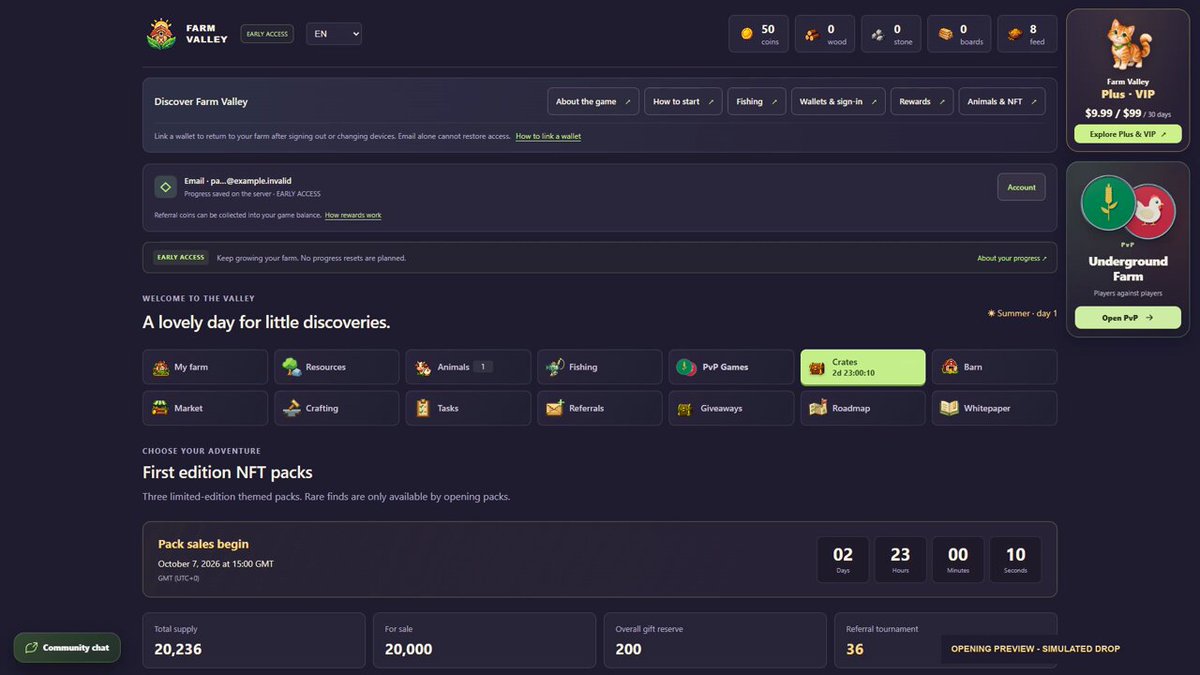The height and width of the screenshot is (675, 1200).
Task: Open the Animals menu tile
Action: 468,367
